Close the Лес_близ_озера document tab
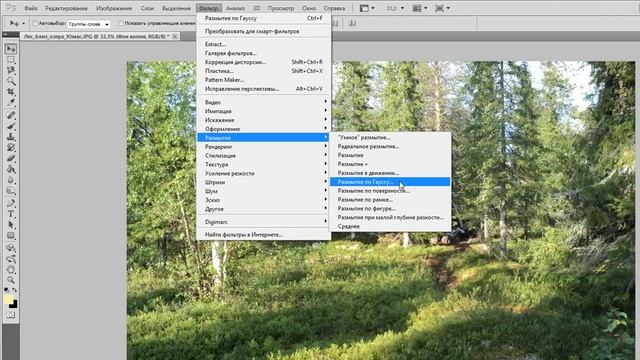This screenshot has width=640, height=360. point(175,36)
